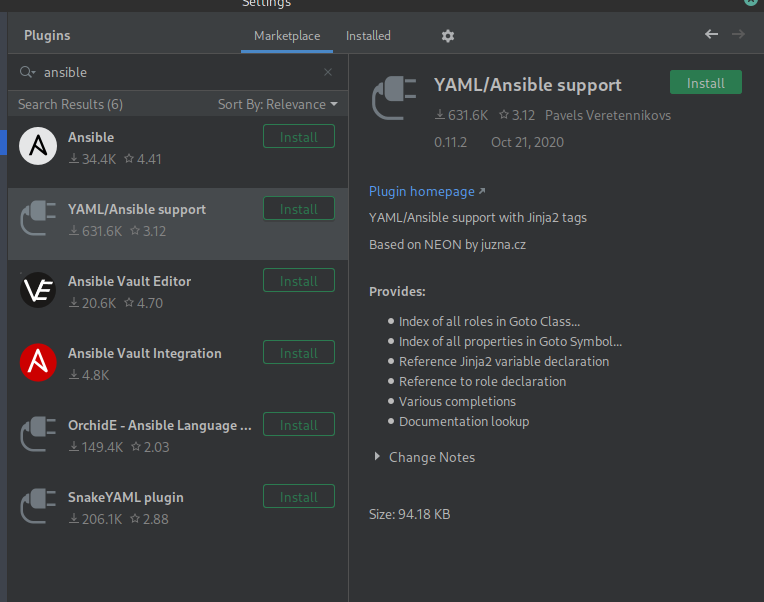The image size is (764, 602).
Task: Click Reference to role declaration bullet
Action: point(482,381)
